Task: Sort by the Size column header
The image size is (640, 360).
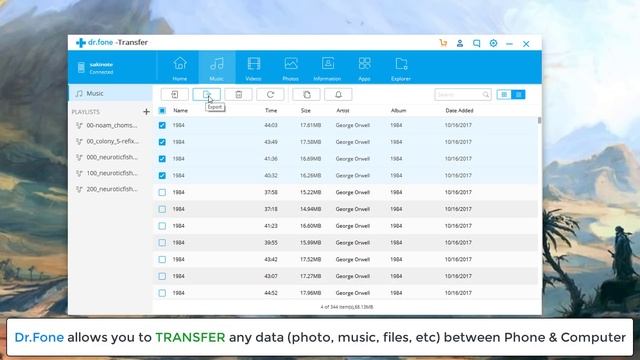Action: (306, 111)
